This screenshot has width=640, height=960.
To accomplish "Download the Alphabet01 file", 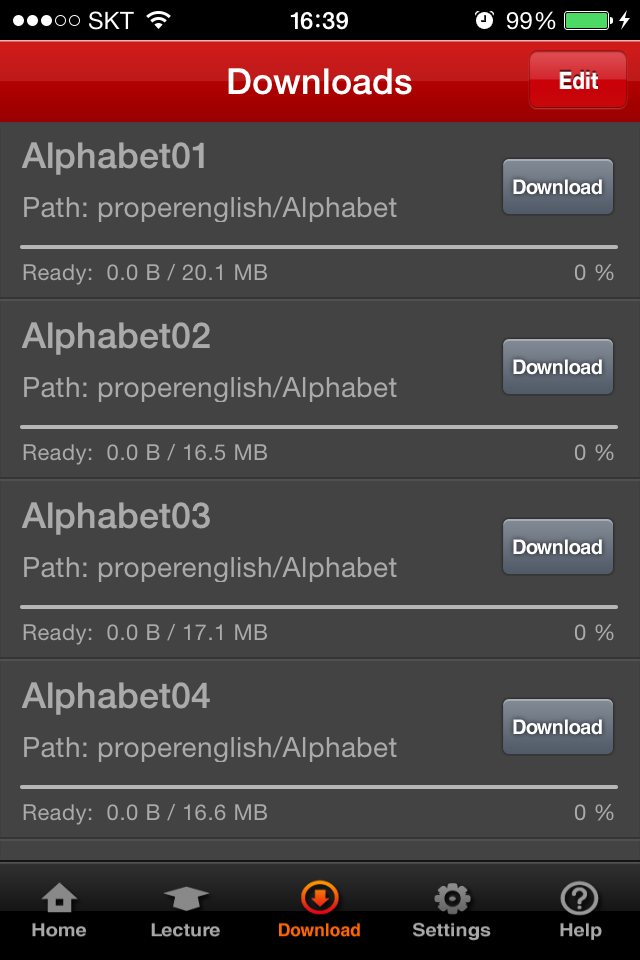I will tap(557, 187).
